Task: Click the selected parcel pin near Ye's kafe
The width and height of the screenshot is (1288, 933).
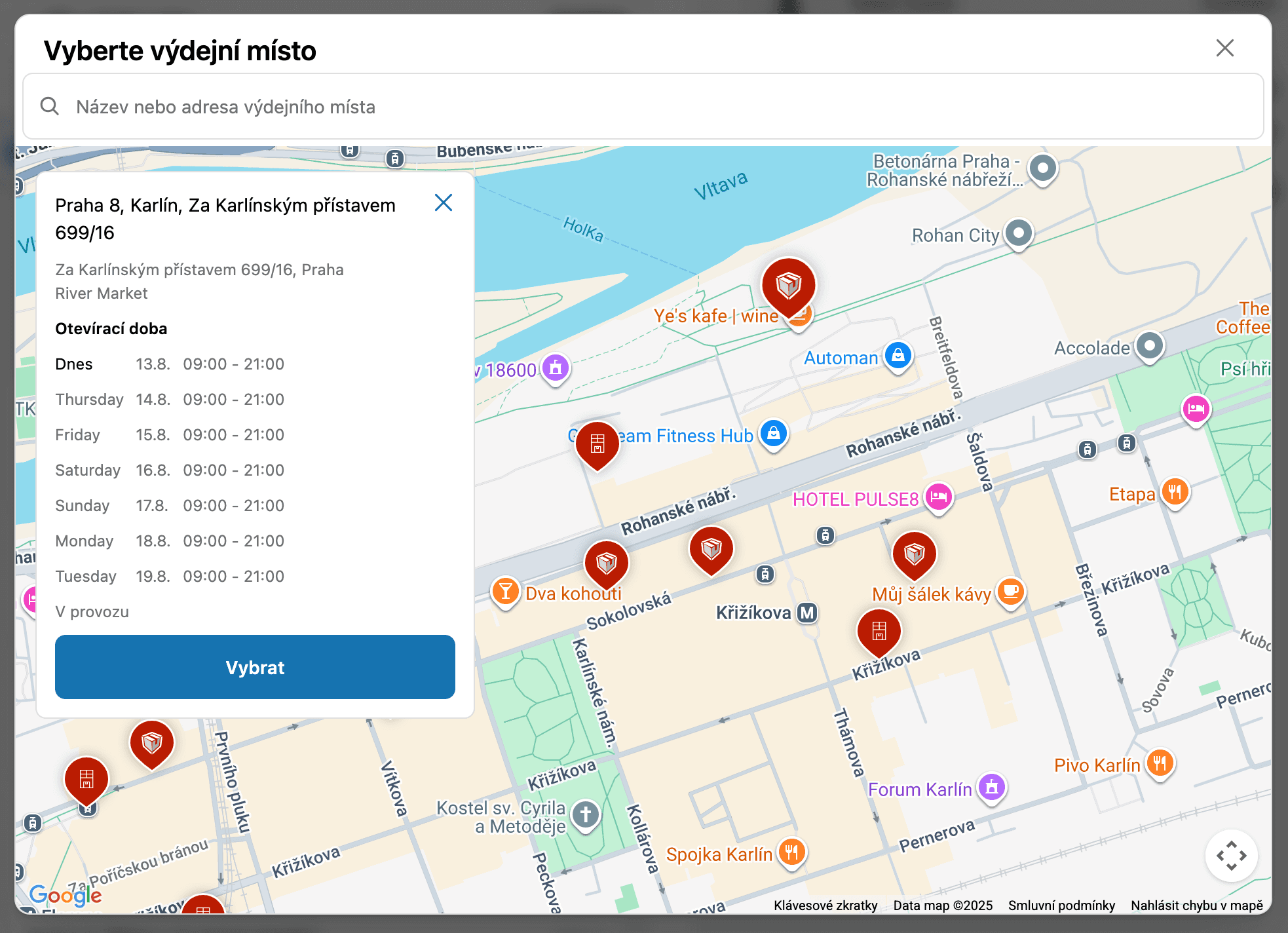Action: pos(789,286)
